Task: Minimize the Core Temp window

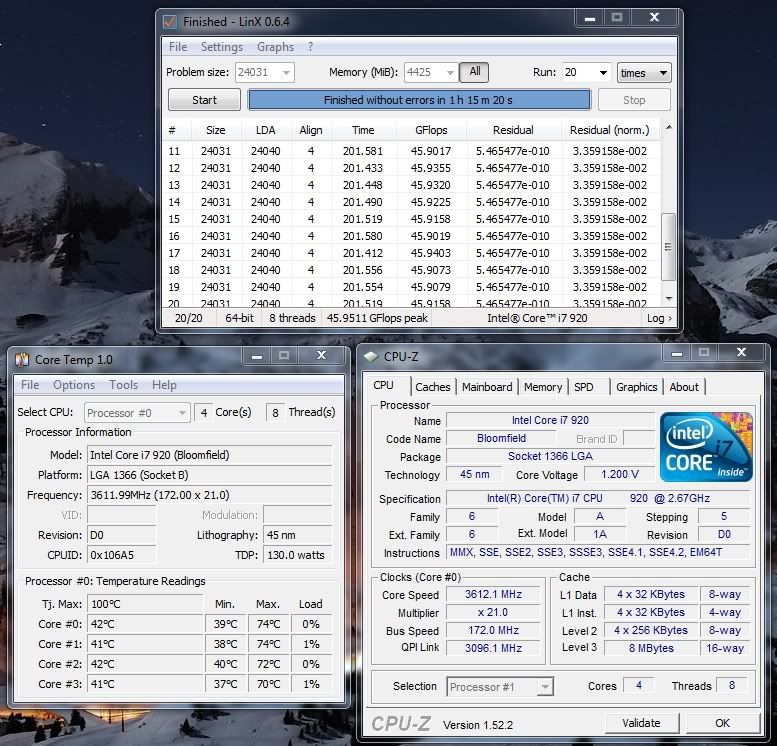Action: pos(257,356)
